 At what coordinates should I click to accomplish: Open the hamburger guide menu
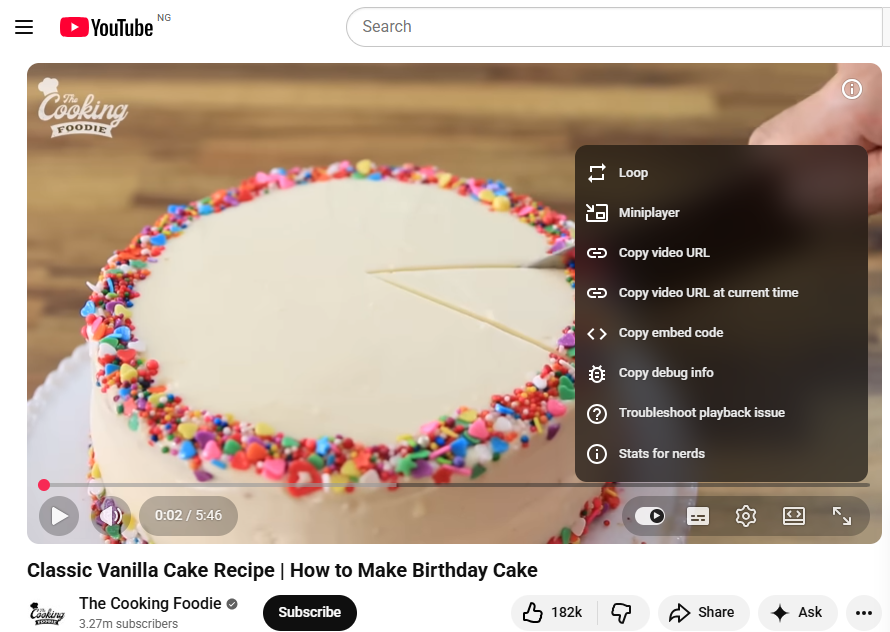click(24, 27)
